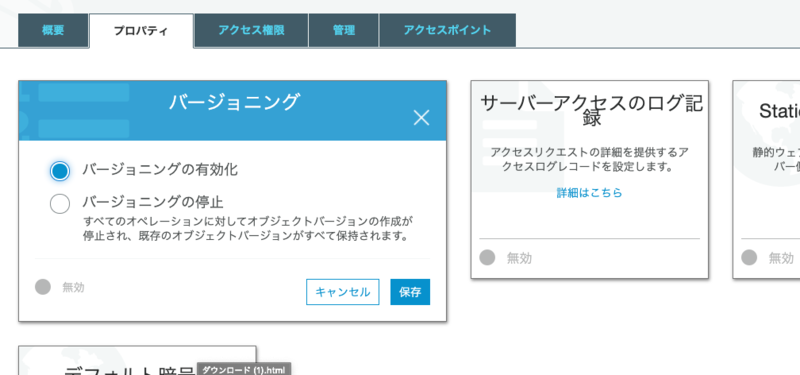Image resolution: width=800 pixels, height=375 pixels.
Task: Open the アクセス権限 tab
Action: [x=251, y=31]
